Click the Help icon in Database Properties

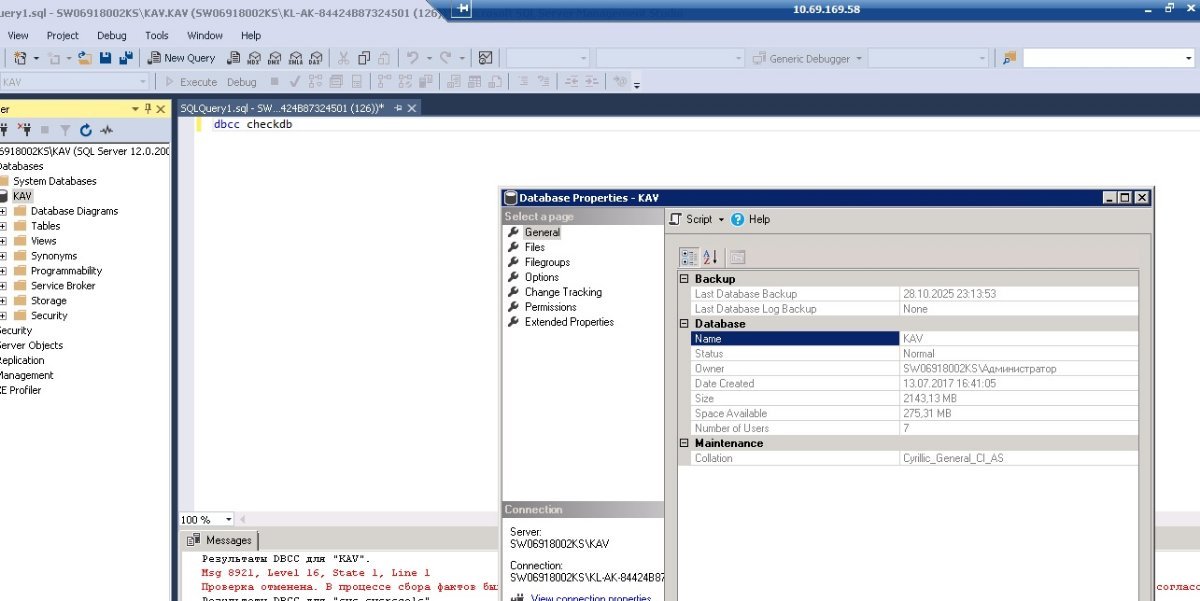pyautogui.click(x=738, y=219)
